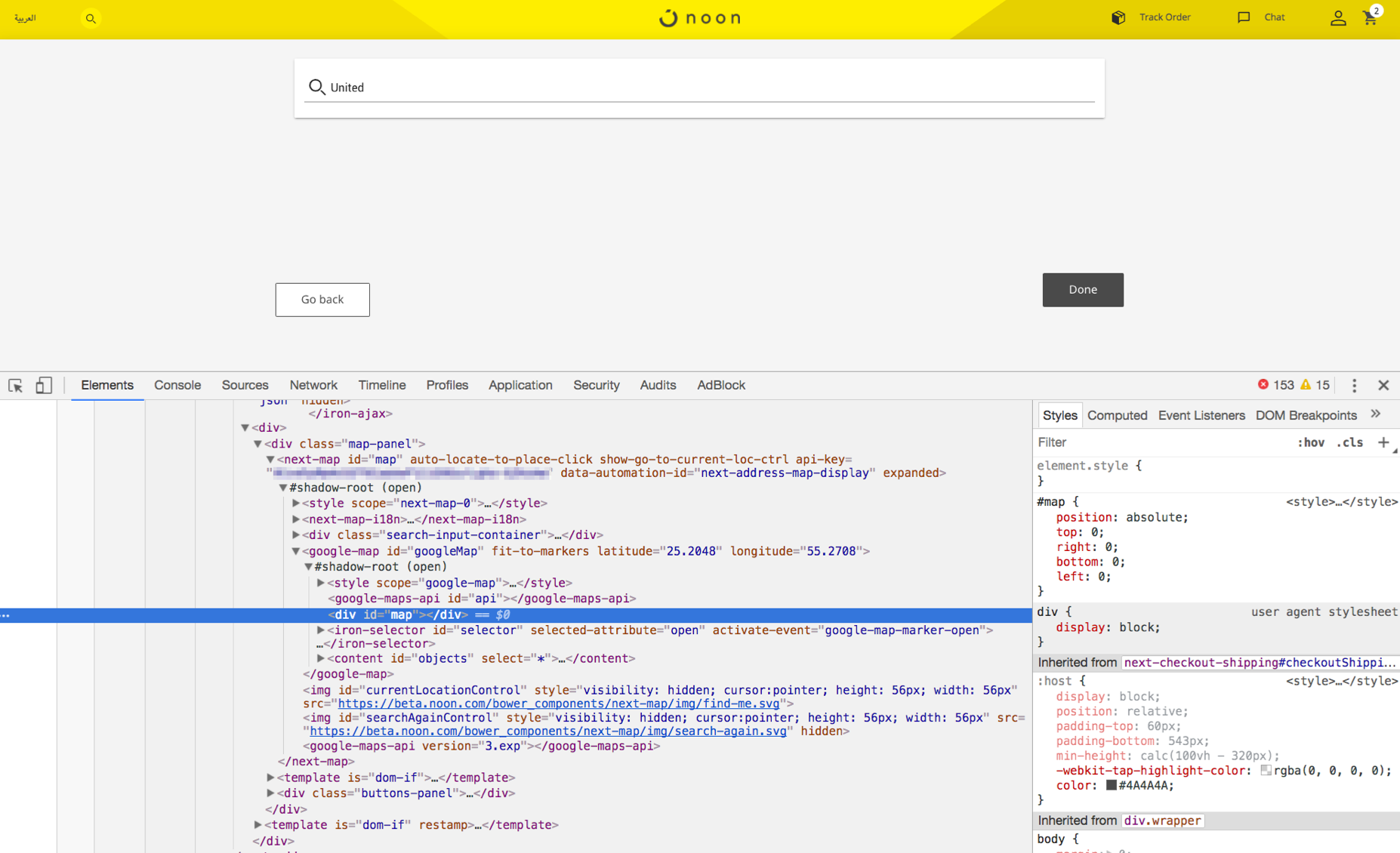
Task: Toggle the .cls class editor button
Action: [x=1349, y=442]
